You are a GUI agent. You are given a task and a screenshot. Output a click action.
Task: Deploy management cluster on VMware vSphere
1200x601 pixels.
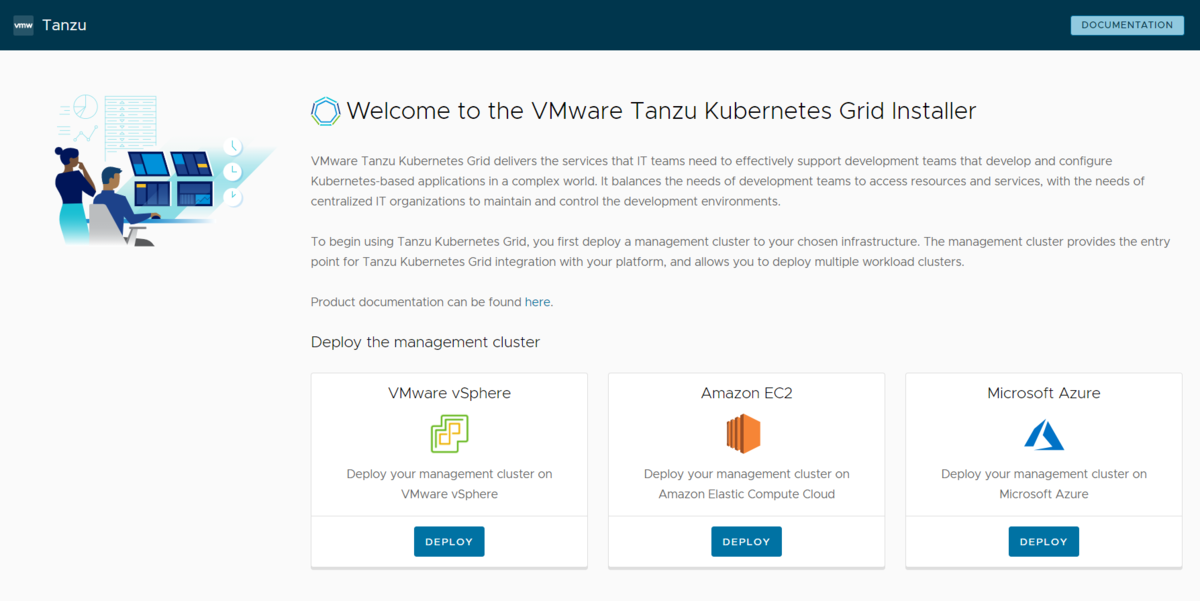449,541
